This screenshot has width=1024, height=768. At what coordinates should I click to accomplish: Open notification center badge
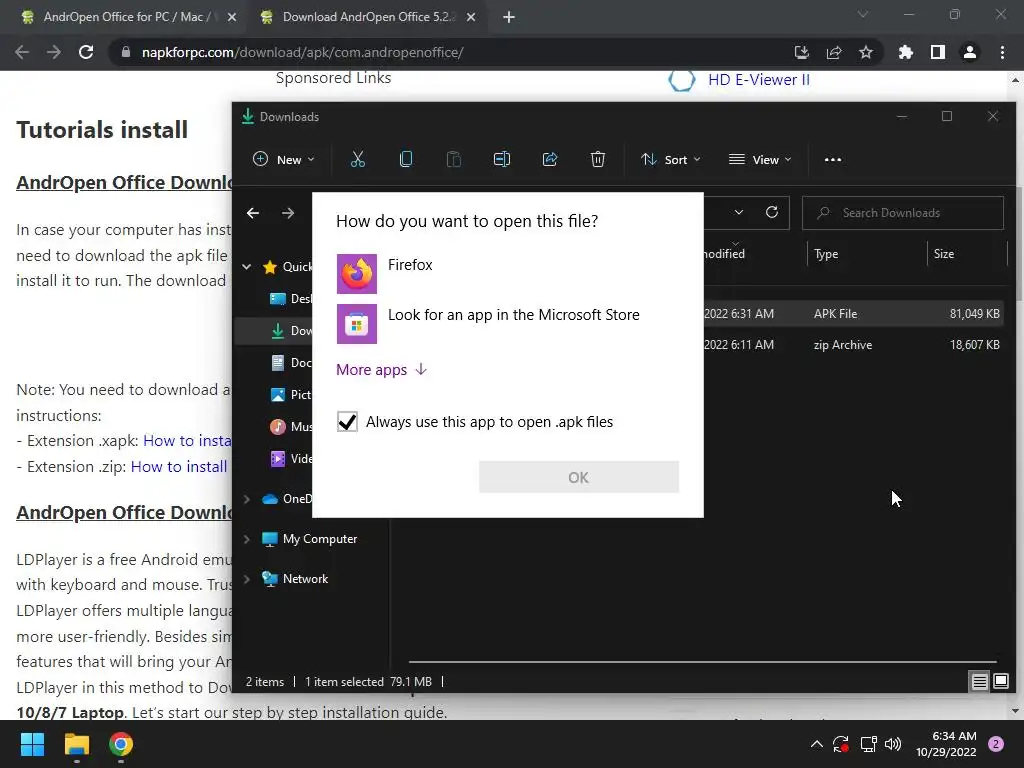click(x=996, y=744)
